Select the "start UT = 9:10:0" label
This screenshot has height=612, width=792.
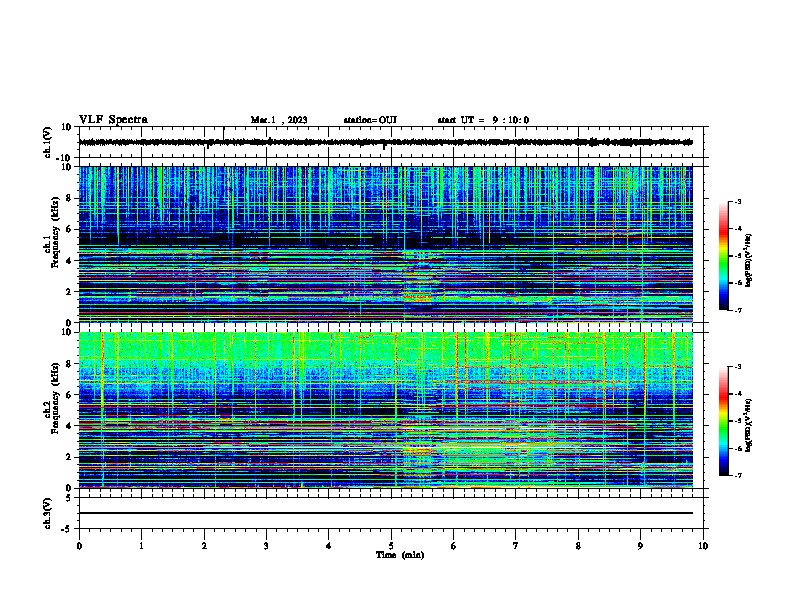click(483, 120)
